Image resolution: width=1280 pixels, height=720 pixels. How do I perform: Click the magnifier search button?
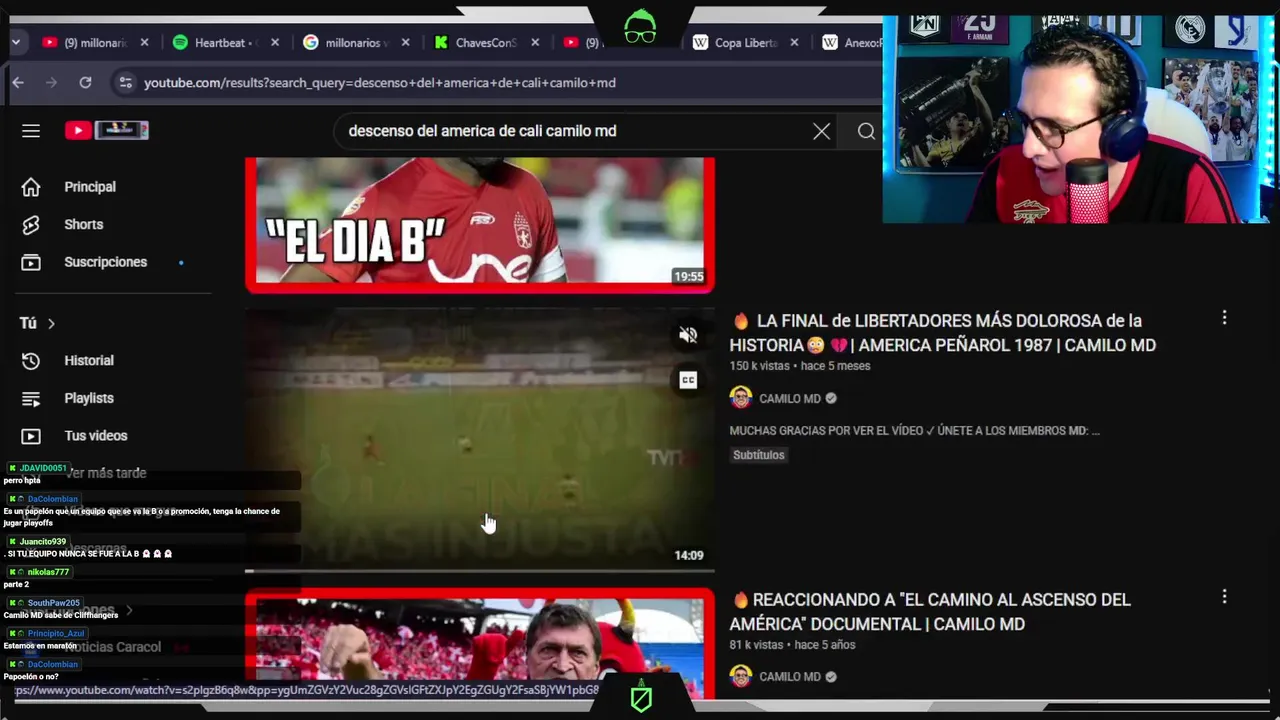[x=866, y=131]
